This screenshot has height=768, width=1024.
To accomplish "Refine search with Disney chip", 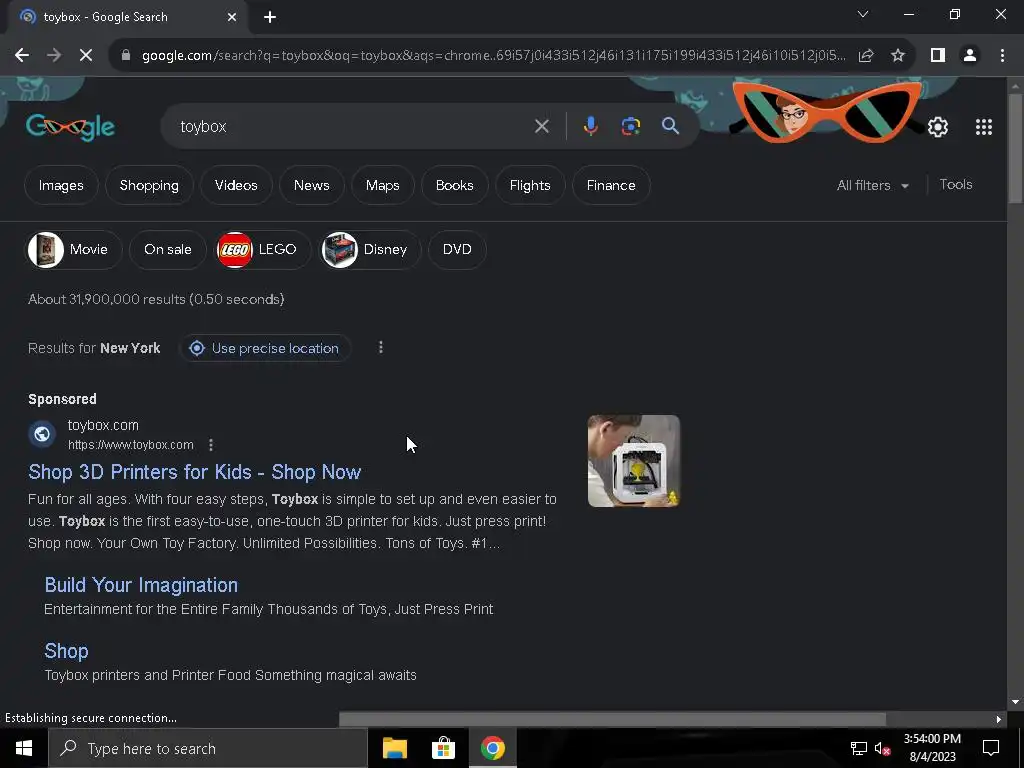I will pos(370,249).
